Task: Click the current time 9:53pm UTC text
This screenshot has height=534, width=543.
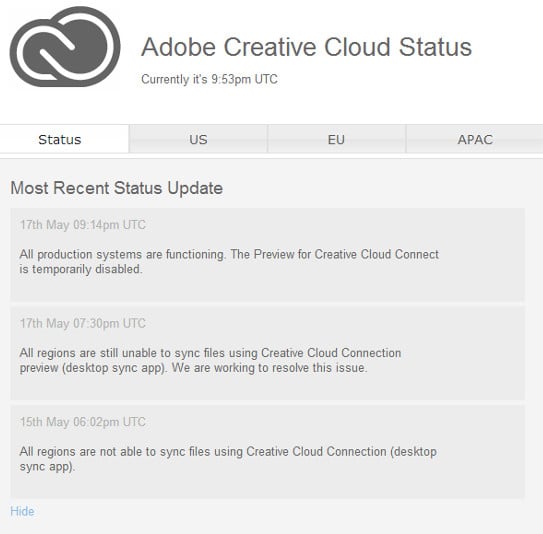Action: 244,79
